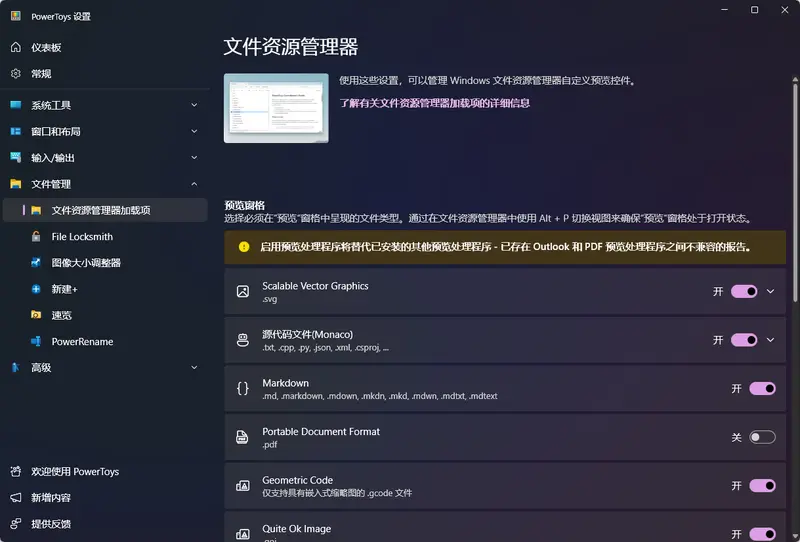Click the 新增内容 megaphone icon
The width and height of the screenshot is (800, 542).
[x=16, y=497]
